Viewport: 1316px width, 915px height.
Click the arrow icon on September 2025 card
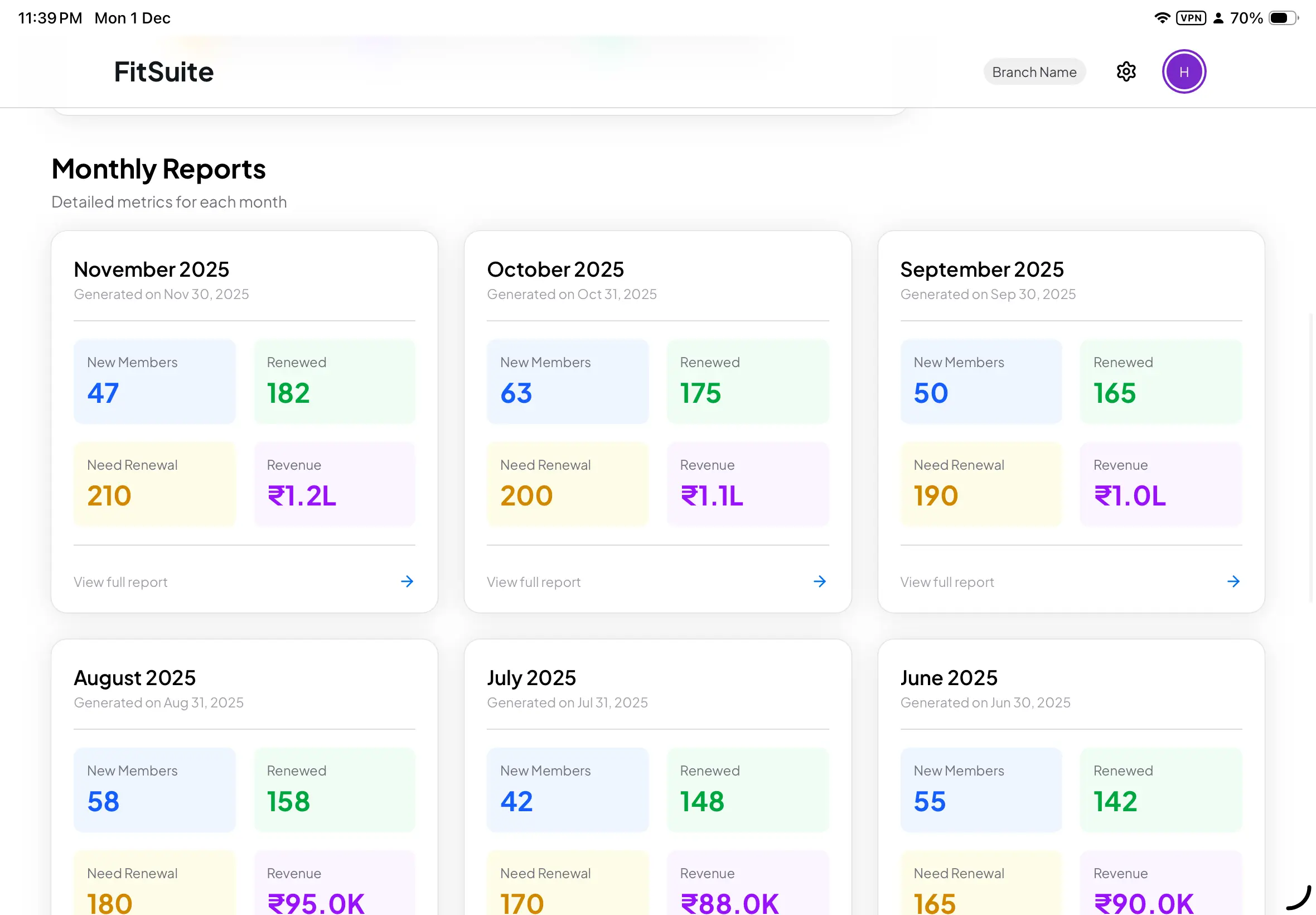[x=1233, y=581]
